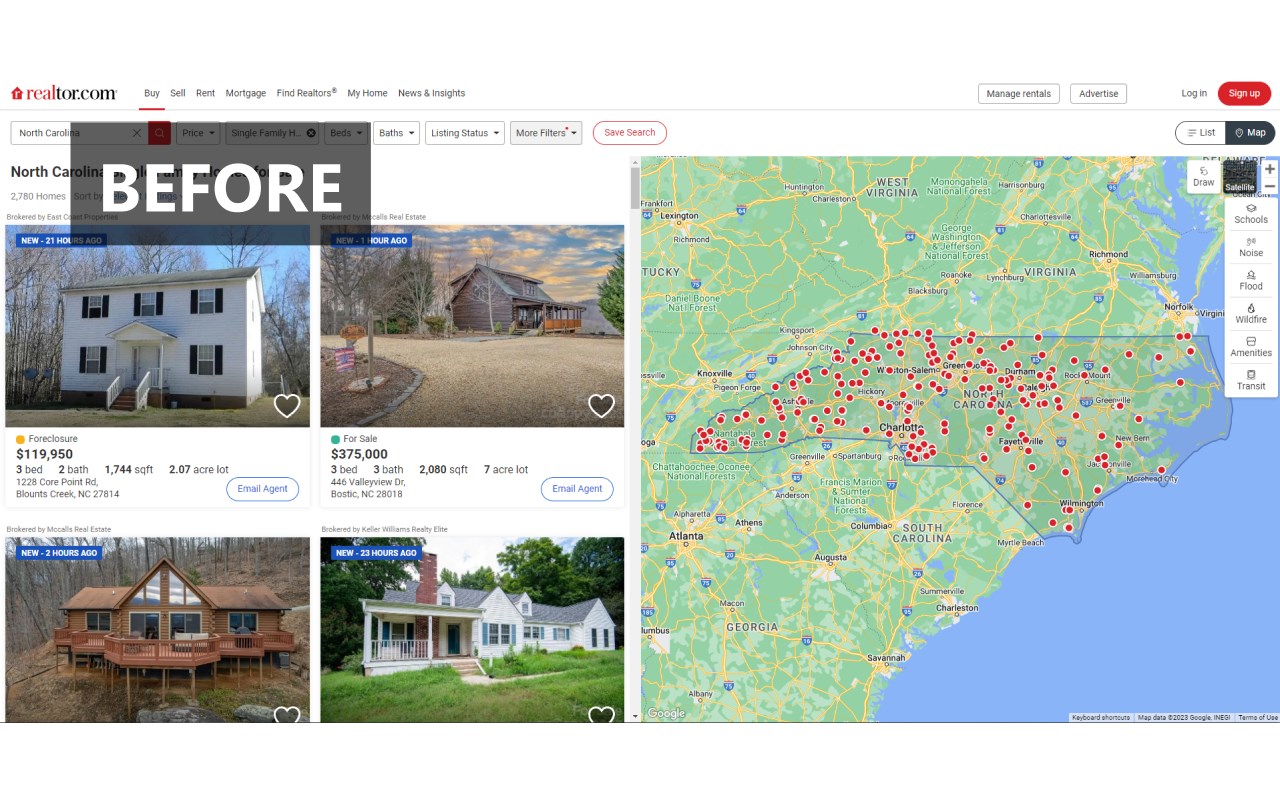The width and height of the screenshot is (1280, 800).
Task: Open Keyboard shortcuts link on map
Action: coord(1101,717)
